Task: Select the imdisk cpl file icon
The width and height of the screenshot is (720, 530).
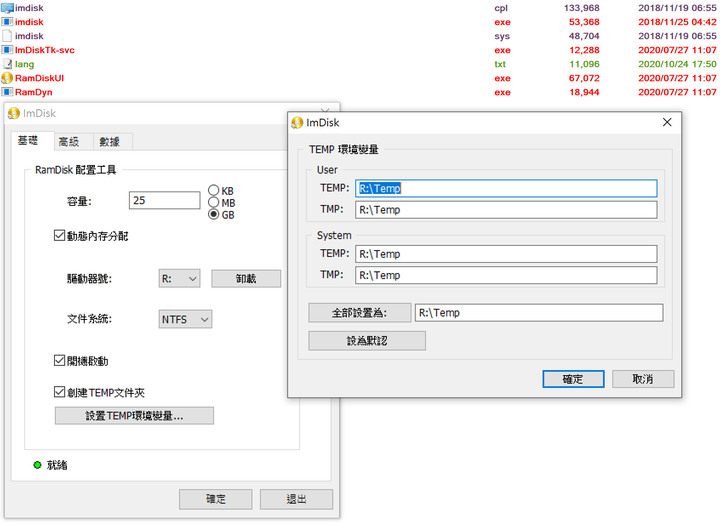Action: [7, 8]
